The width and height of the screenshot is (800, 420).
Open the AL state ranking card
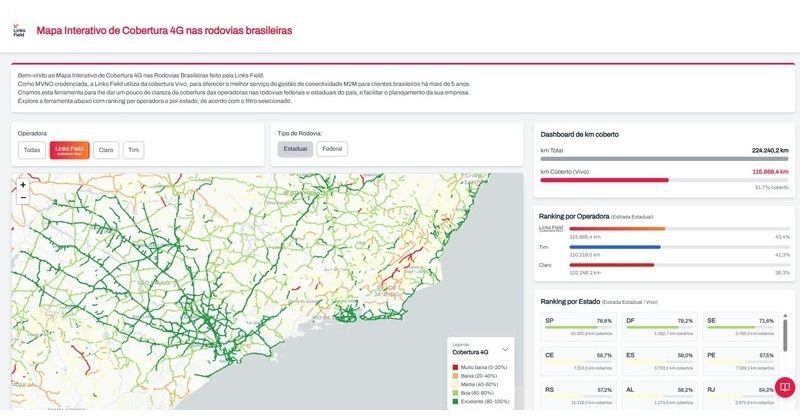click(x=660, y=395)
